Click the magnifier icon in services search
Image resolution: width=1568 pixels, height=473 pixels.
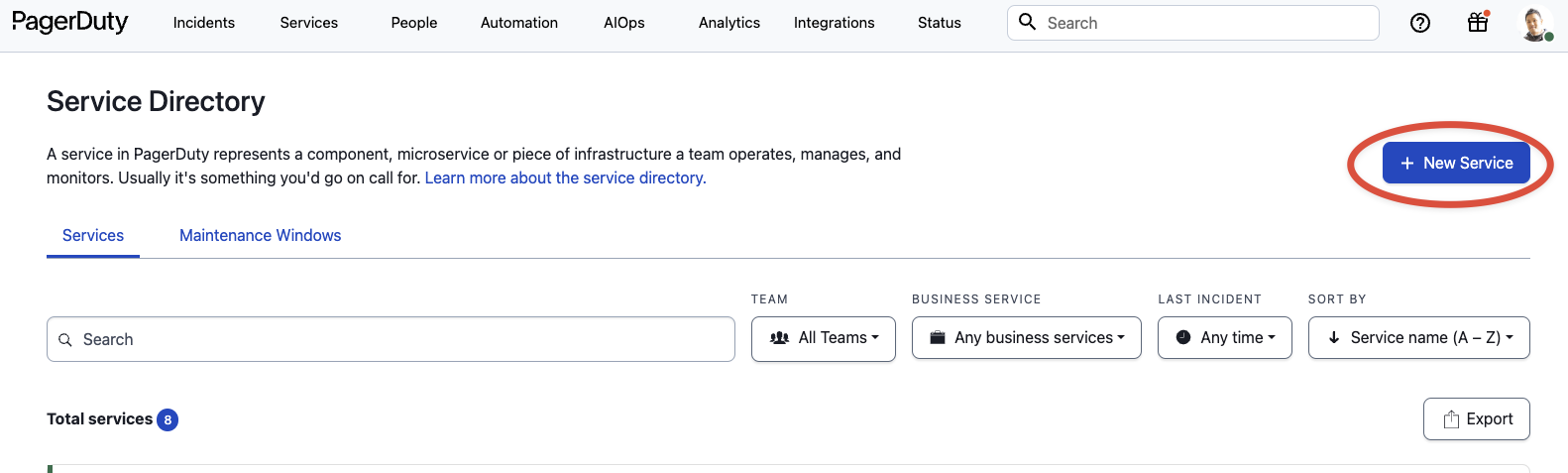click(x=65, y=340)
